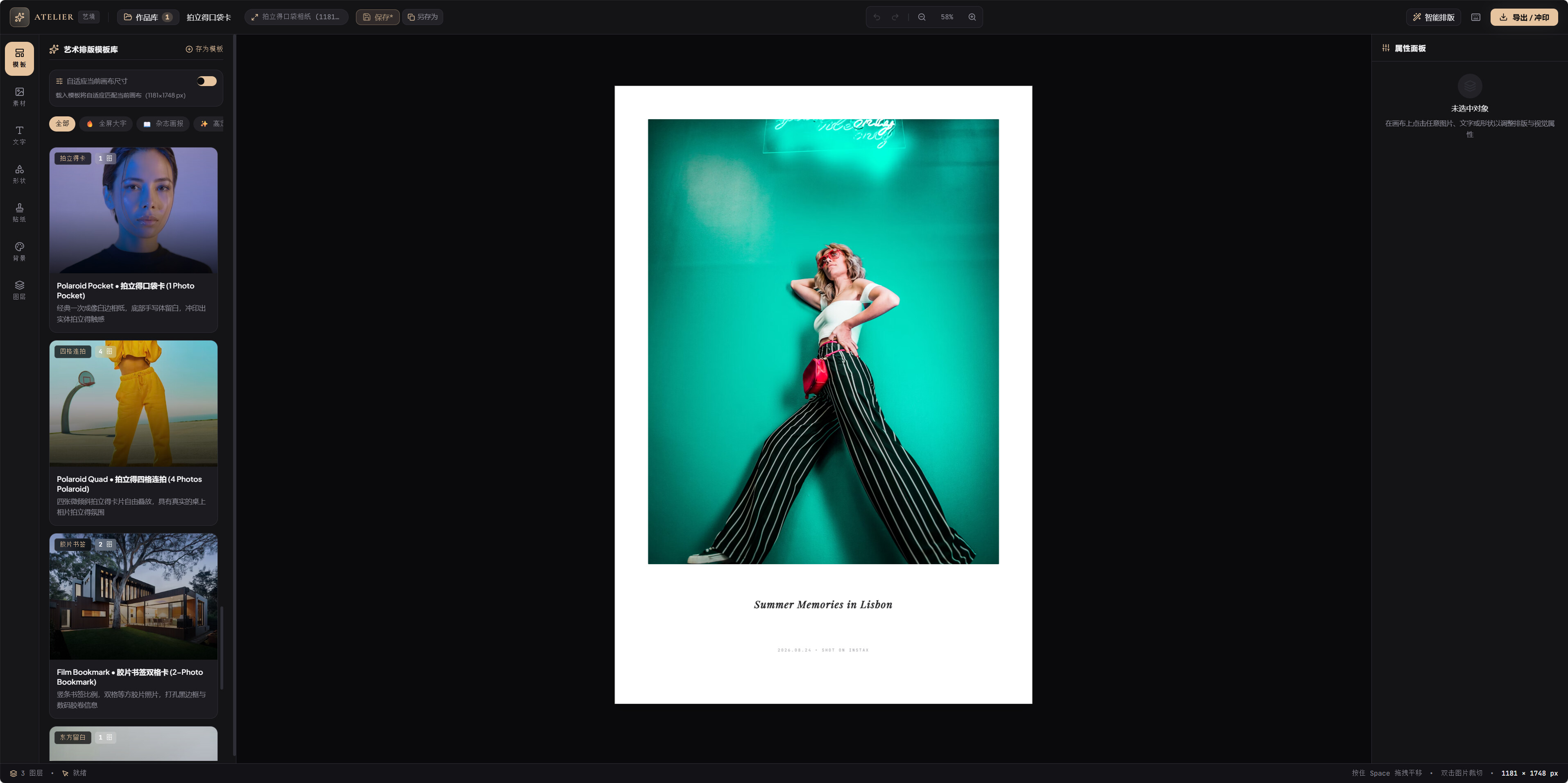Image resolution: width=1568 pixels, height=783 pixels.
Task: Click the settings icon beside 自适应当前画布尺寸
Action: (59, 81)
